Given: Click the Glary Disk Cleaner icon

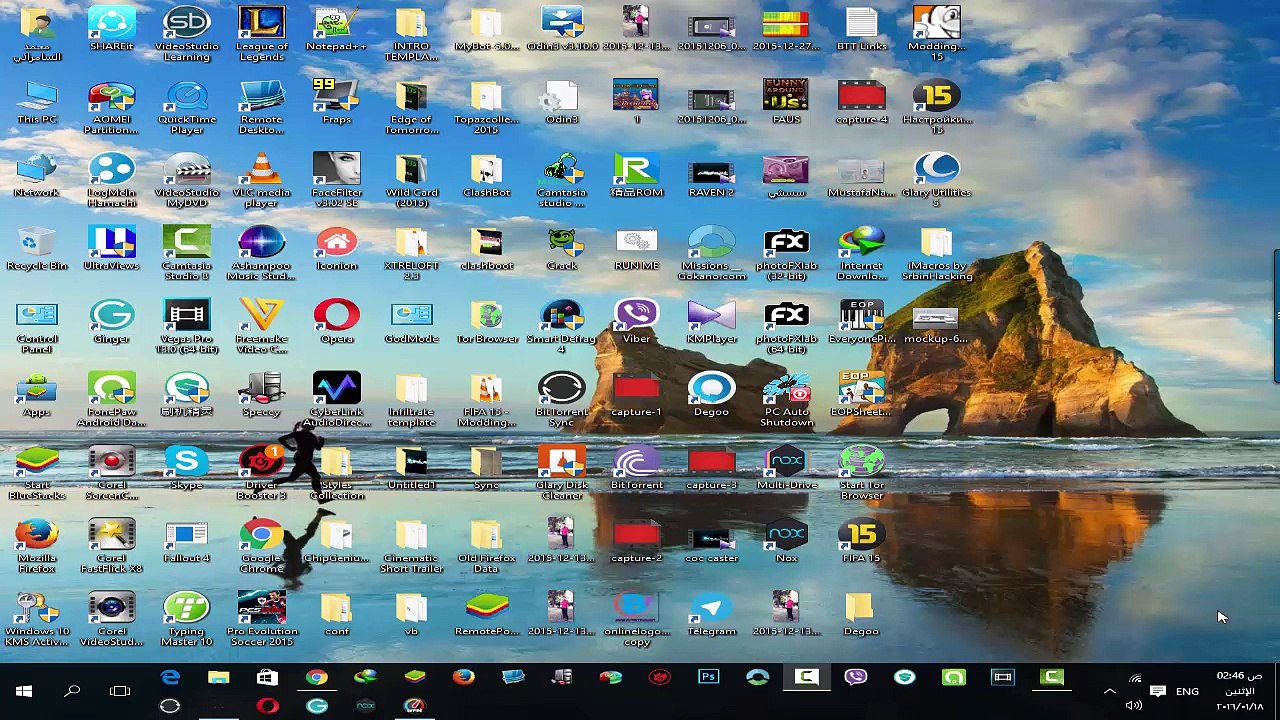Looking at the screenshot, I should click(561, 473).
